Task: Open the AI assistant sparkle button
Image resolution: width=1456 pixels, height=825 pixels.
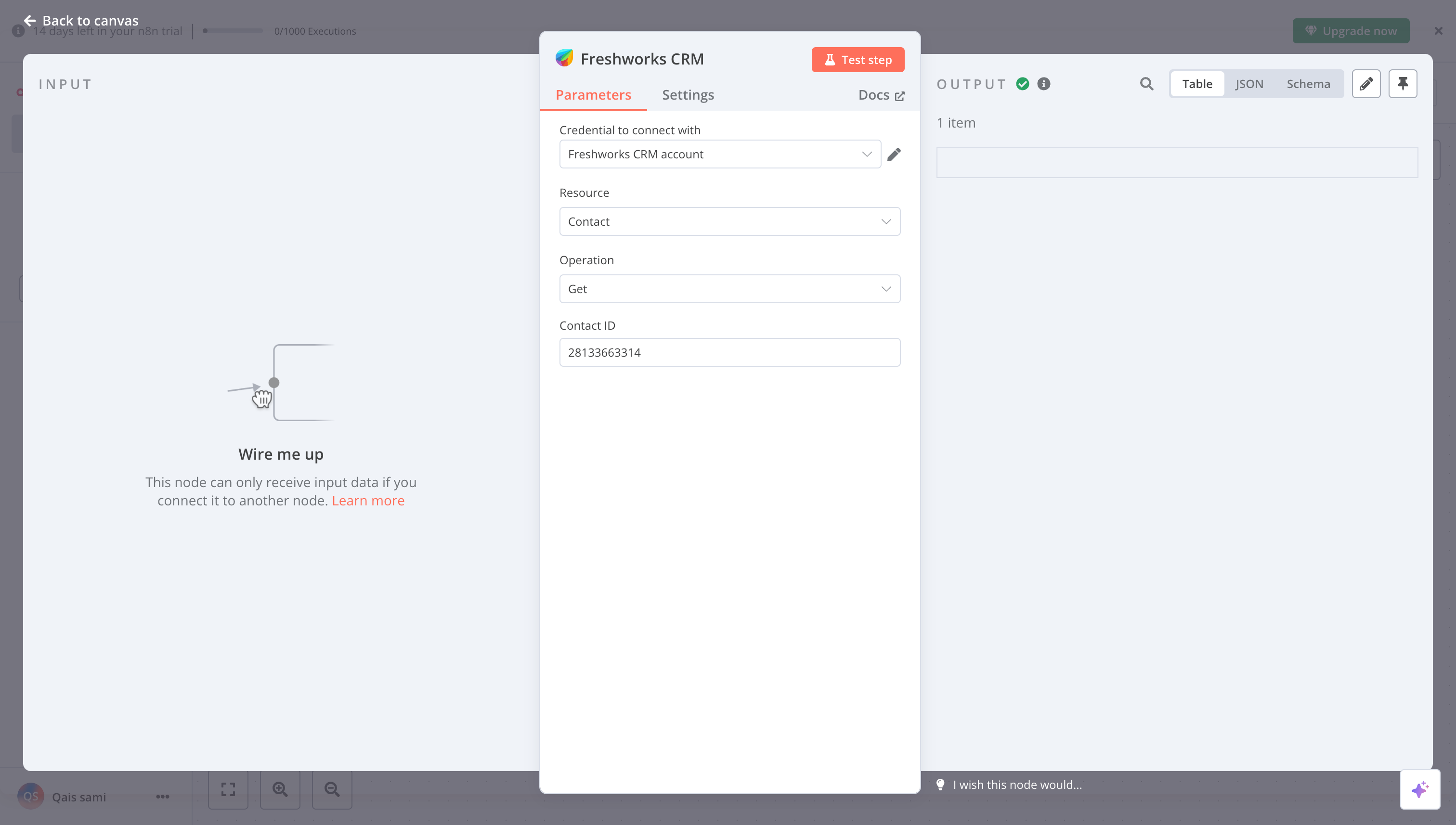Action: coord(1419,789)
